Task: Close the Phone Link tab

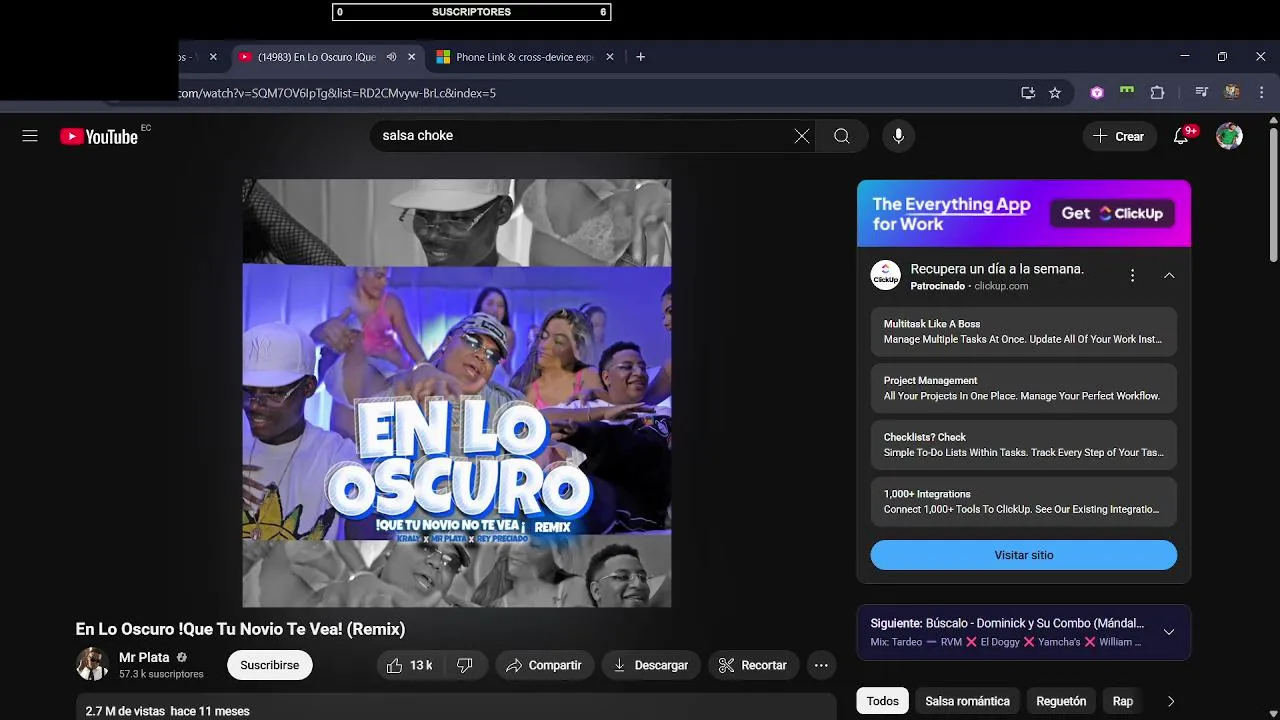Action: pyautogui.click(x=610, y=57)
